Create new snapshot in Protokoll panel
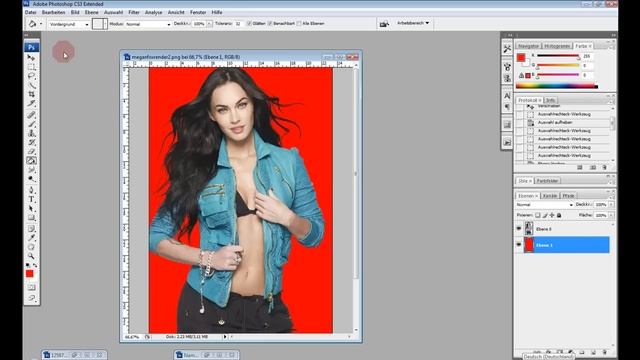Image resolution: width=640 pixels, height=360 pixels. (593, 167)
